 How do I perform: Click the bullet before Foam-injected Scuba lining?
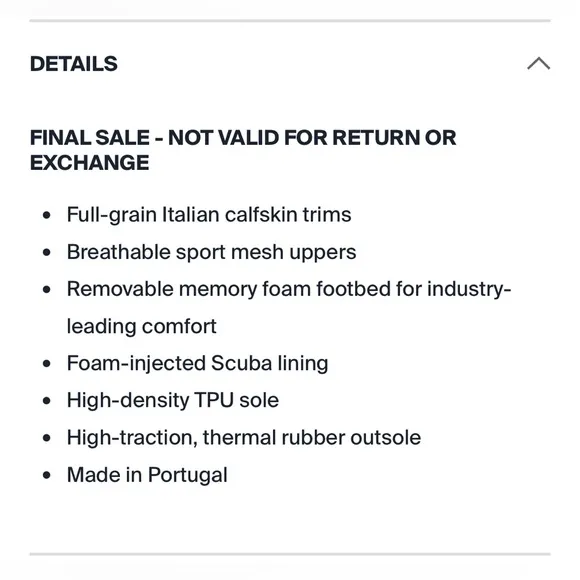47,364
